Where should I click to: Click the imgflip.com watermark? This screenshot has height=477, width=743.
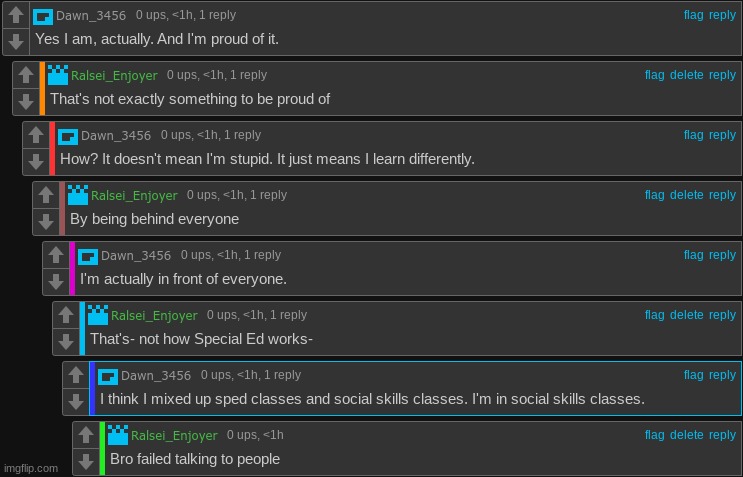coord(31,468)
